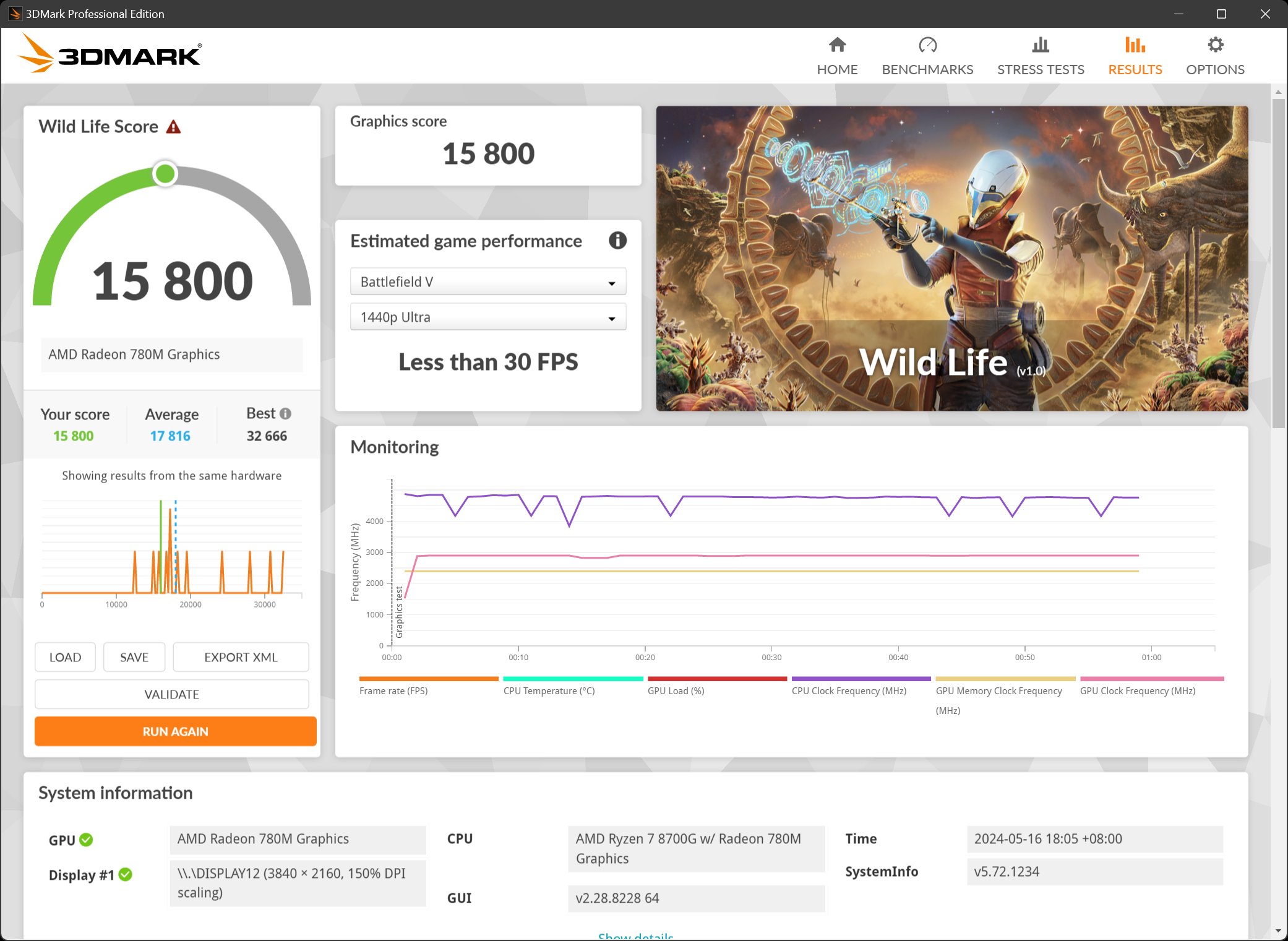
Task: Click the green check icon beside Display #1
Action: pyautogui.click(x=126, y=874)
